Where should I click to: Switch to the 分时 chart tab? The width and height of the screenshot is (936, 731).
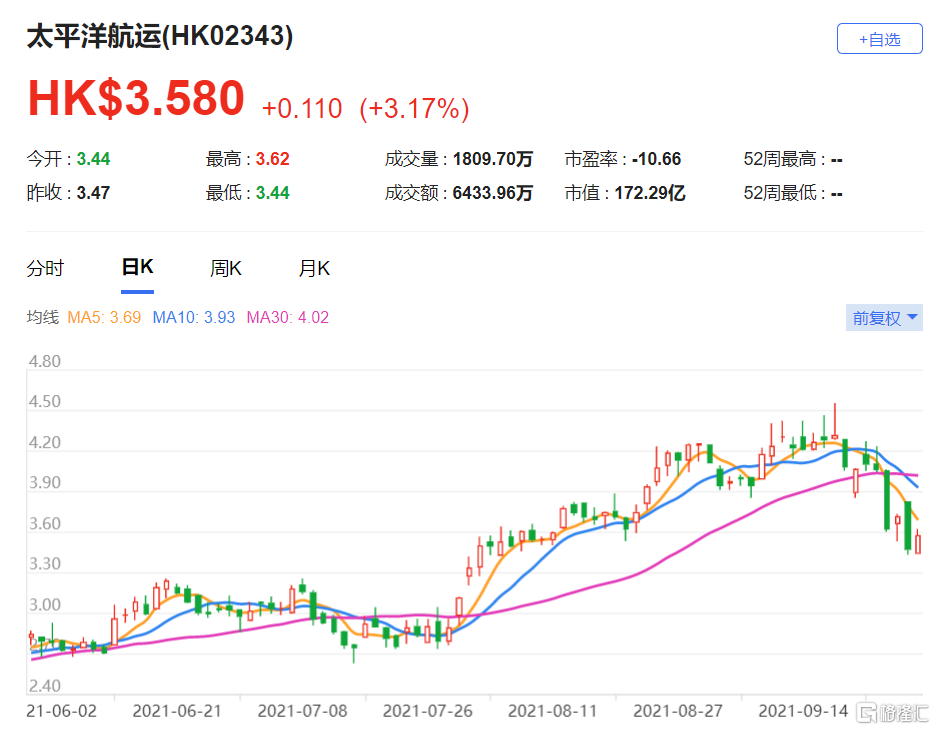click(x=45, y=269)
